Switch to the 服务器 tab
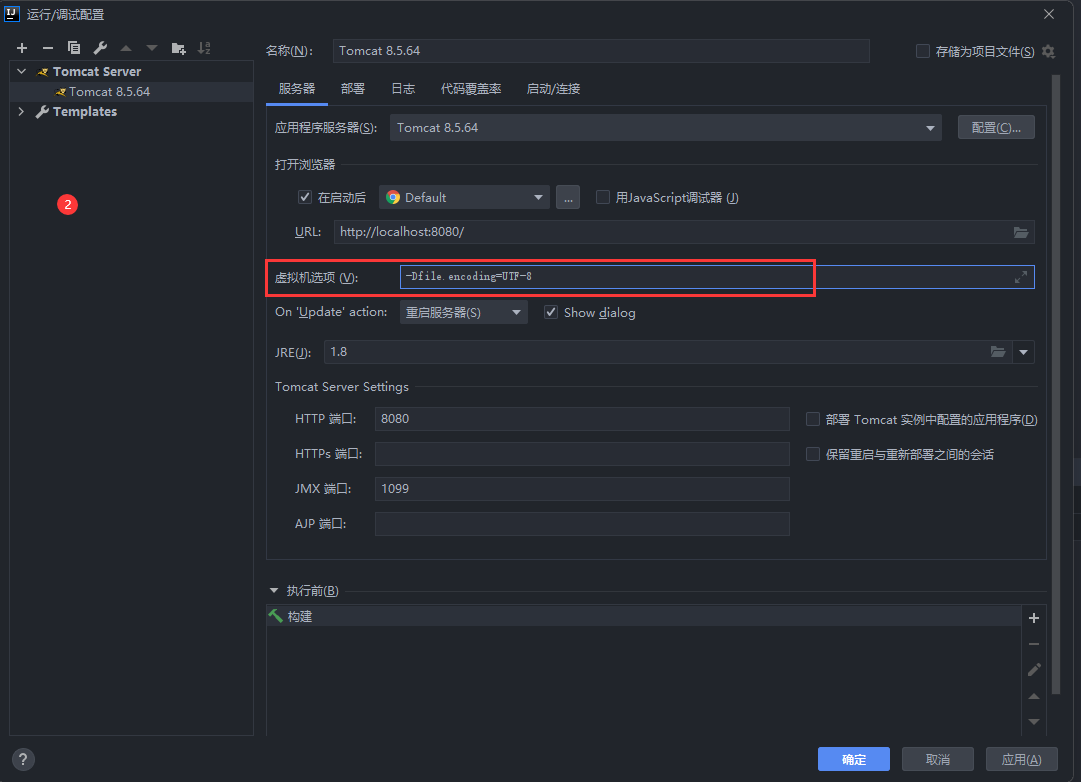The image size is (1081, 782). pos(296,89)
